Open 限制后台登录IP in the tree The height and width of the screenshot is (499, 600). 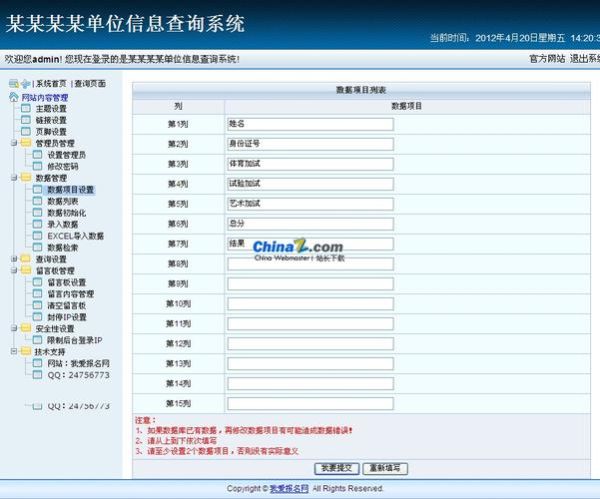(75, 340)
